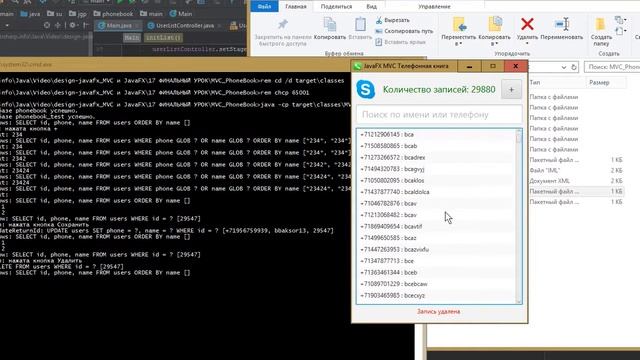Select the entry +71437877740 : bcaldolca
Viewport: 640px width, 360px height.
pos(436,192)
